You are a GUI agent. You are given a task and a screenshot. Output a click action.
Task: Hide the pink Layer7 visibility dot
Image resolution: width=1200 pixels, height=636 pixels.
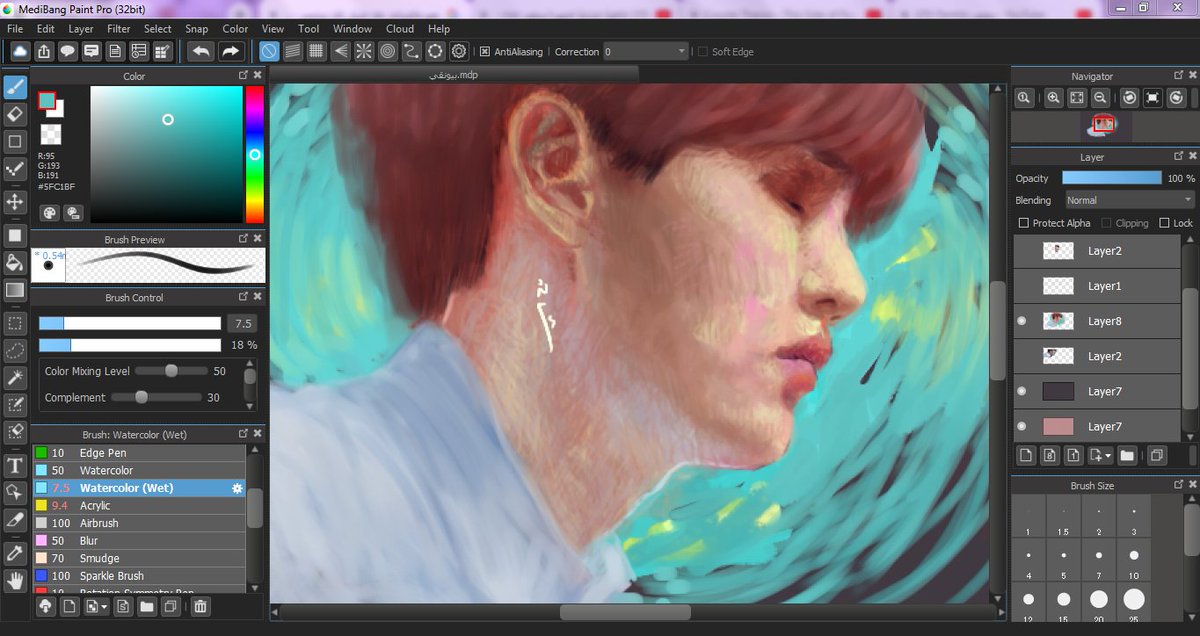pyautogui.click(x=1021, y=426)
